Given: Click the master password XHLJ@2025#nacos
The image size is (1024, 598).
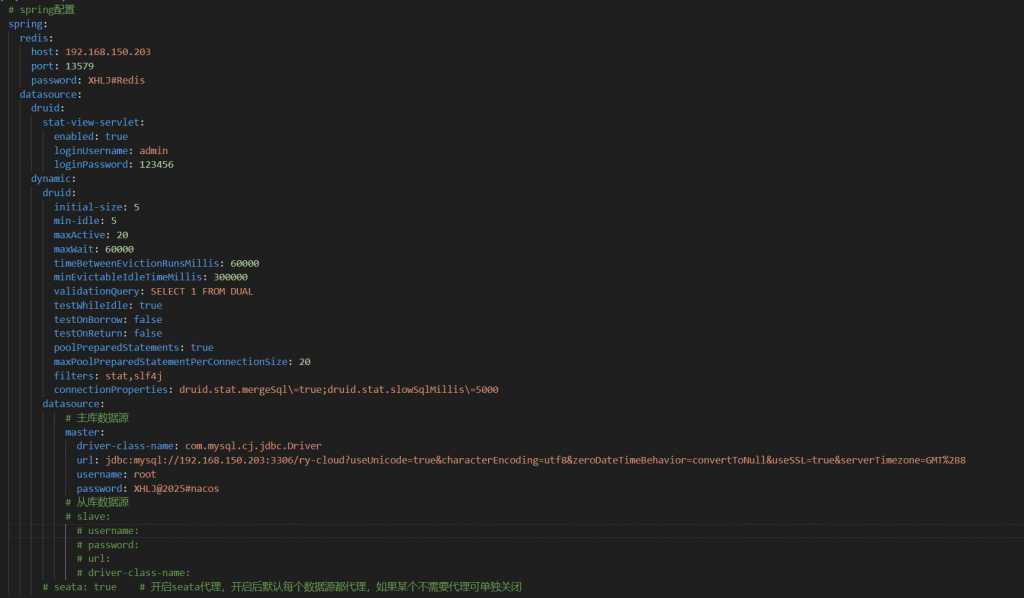Looking at the screenshot, I should (176, 488).
